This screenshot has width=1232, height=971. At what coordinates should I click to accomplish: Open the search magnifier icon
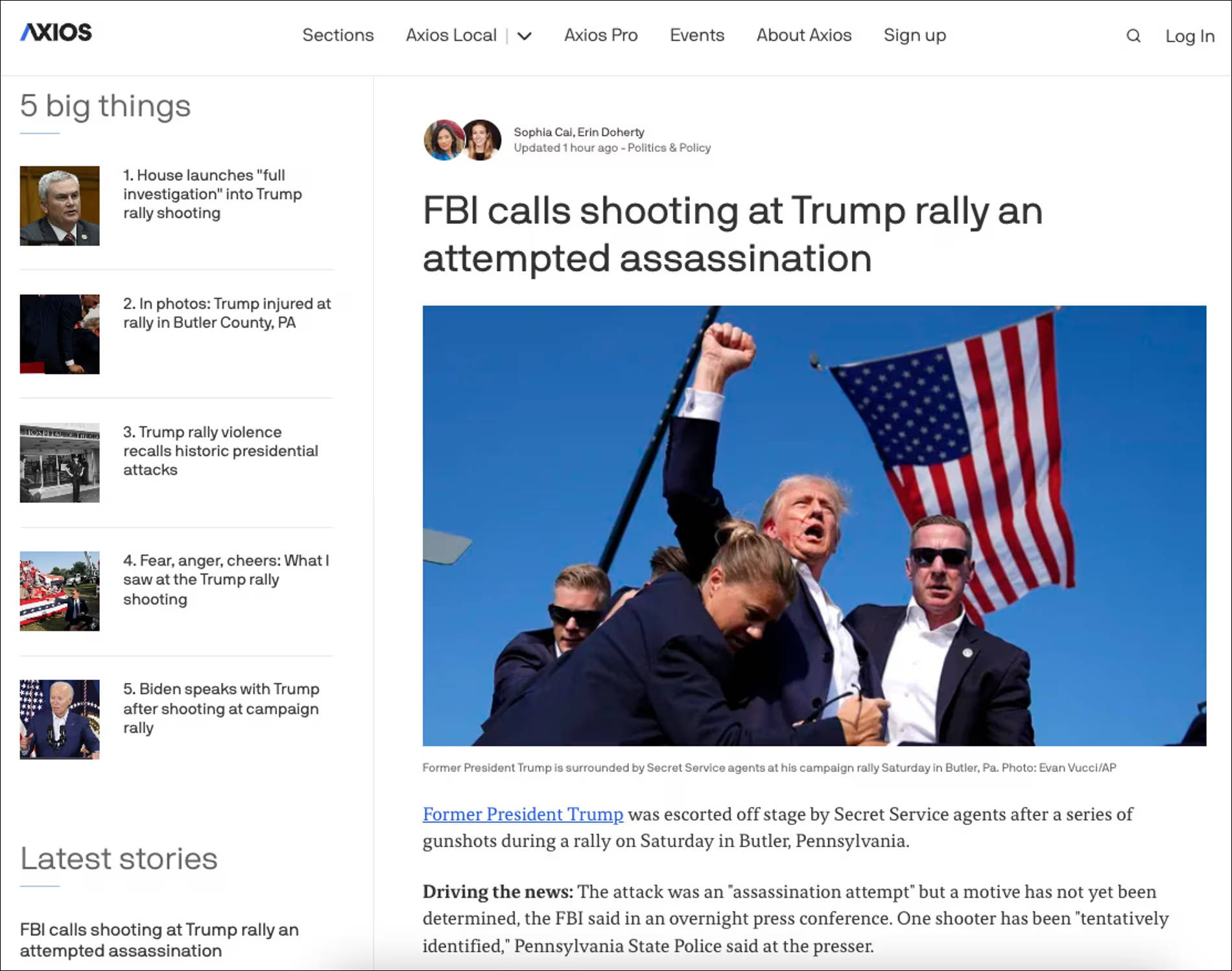[1133, 36]
